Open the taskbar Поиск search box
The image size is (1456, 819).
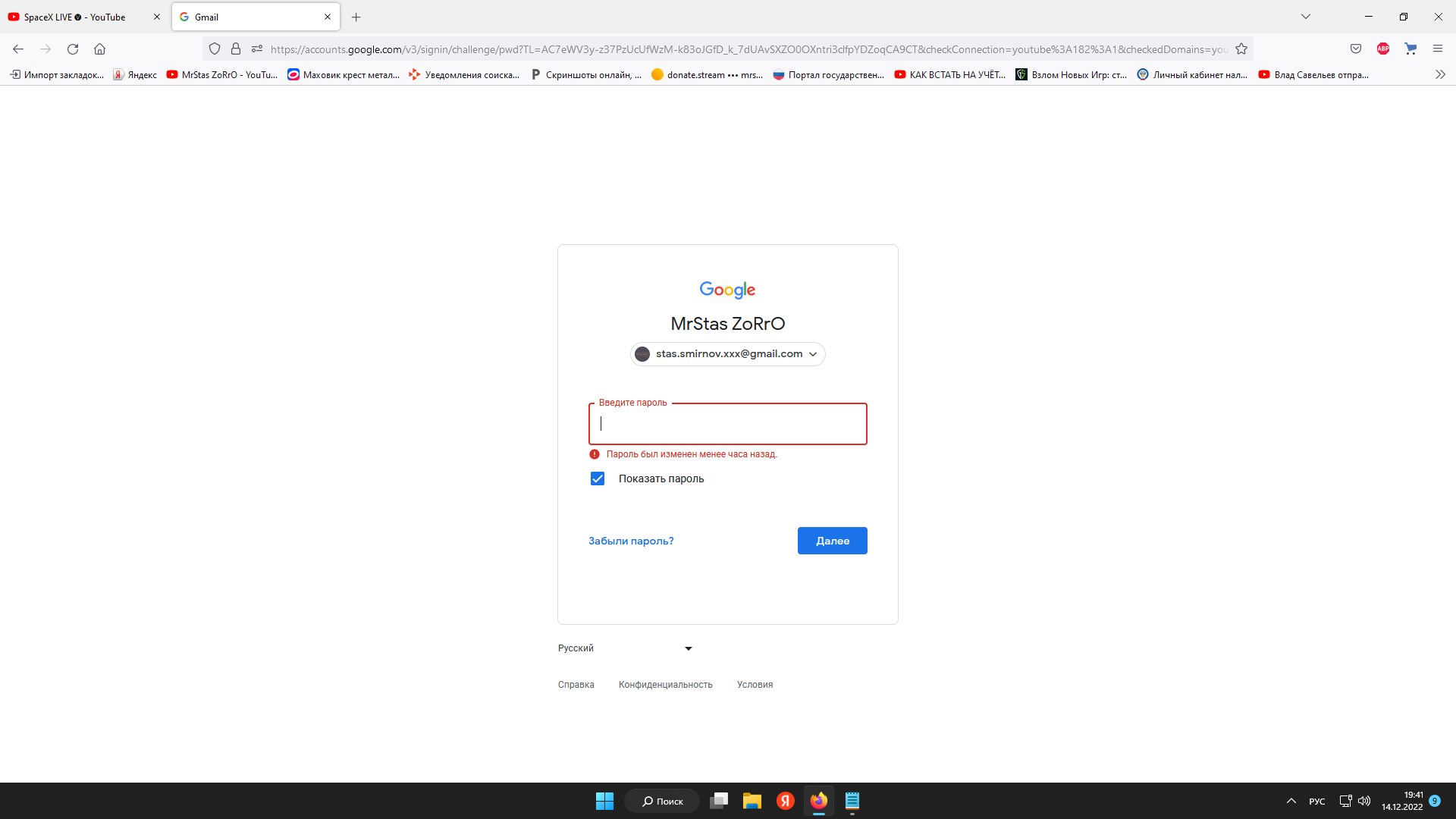pos(662,801)
